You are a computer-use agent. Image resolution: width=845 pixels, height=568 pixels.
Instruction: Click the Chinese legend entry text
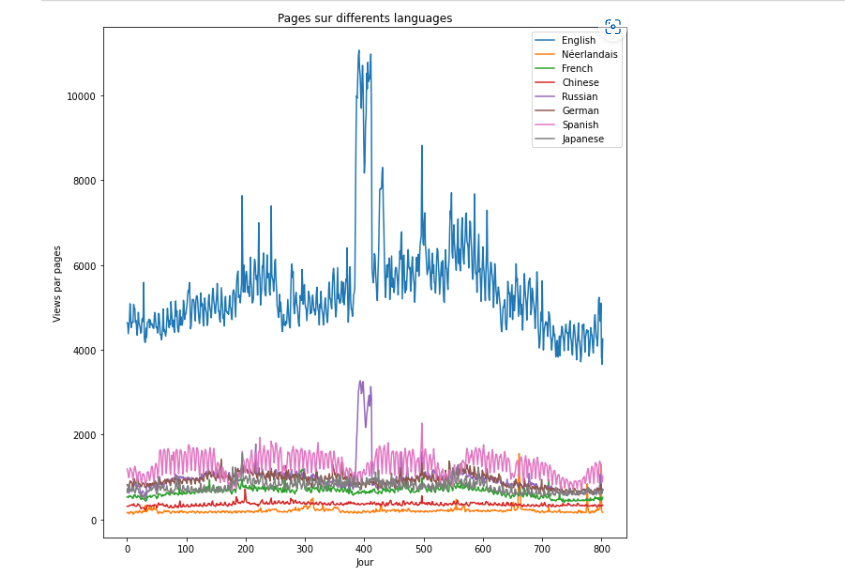coord(580,83)
